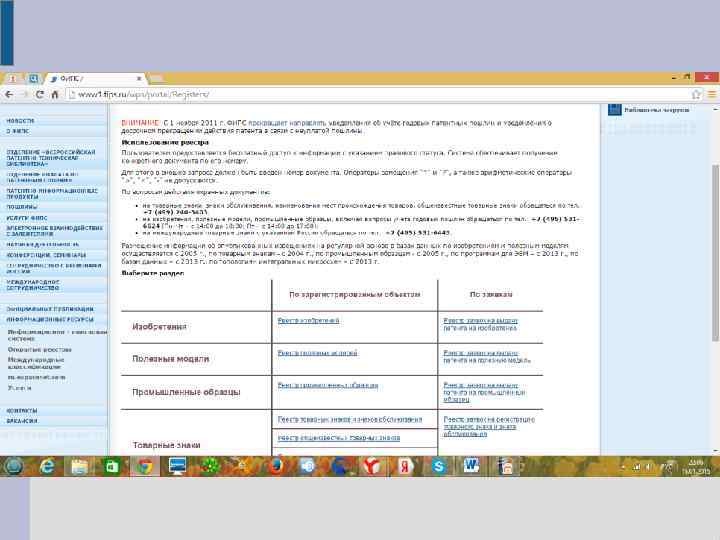Open the first pinned tab
Screen dimensions: 720x540
tap(13, 79)
